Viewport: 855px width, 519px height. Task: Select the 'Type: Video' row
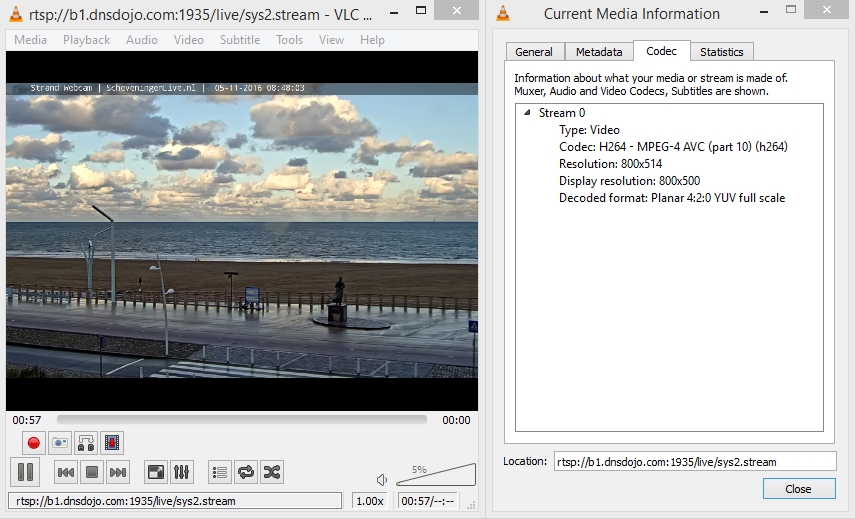click(x=589, y=130)
